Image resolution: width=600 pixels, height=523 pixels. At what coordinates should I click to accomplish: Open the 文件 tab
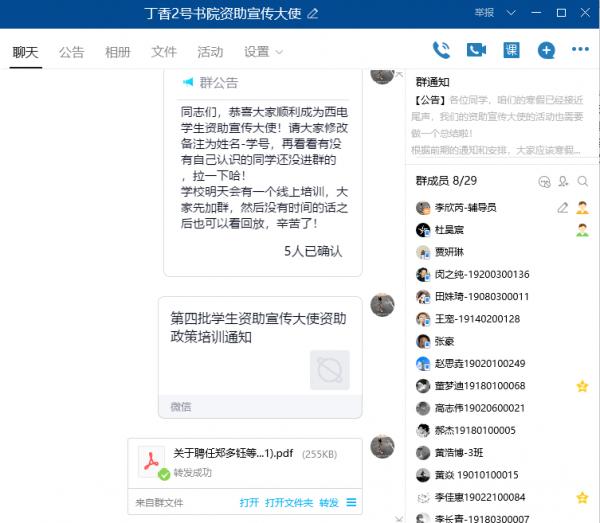[x=163, y=52]
